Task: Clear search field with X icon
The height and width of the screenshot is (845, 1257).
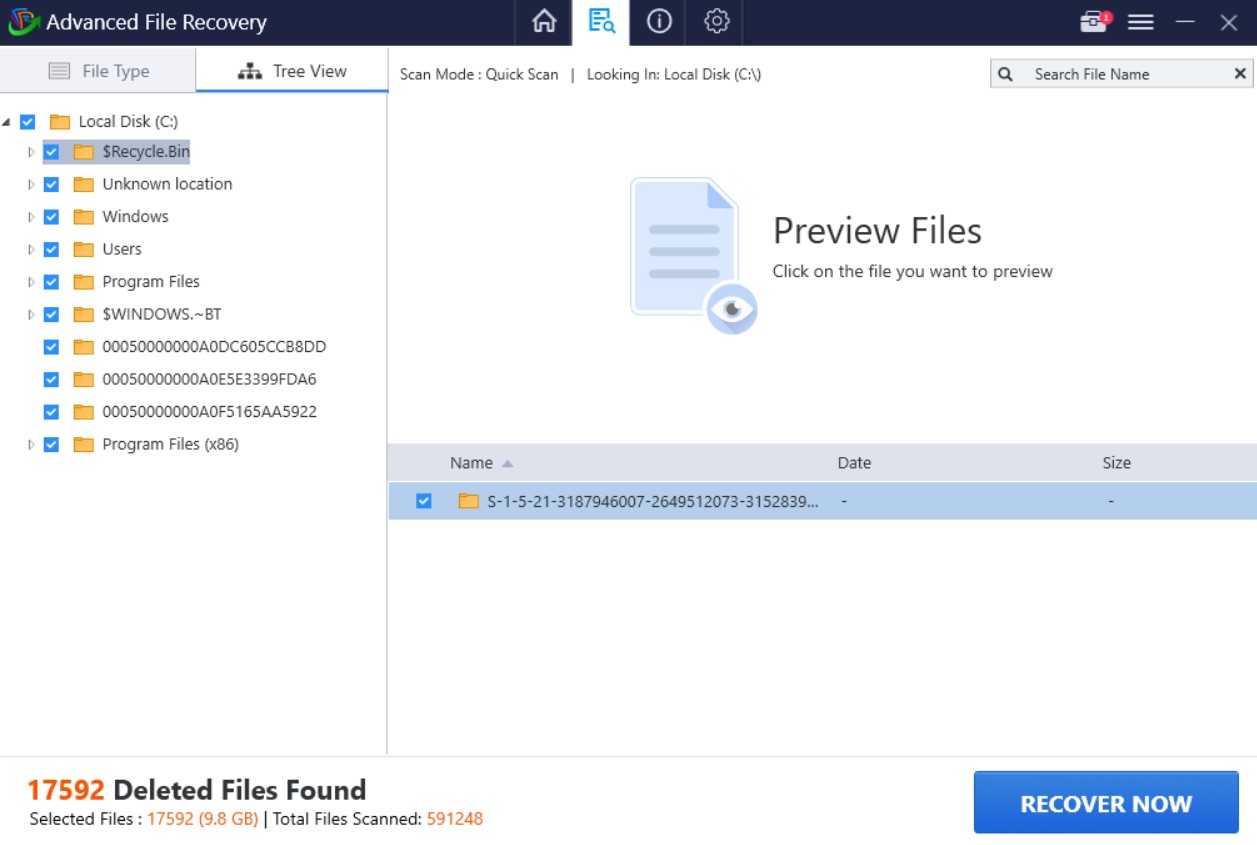Action: coord(1240,74)
